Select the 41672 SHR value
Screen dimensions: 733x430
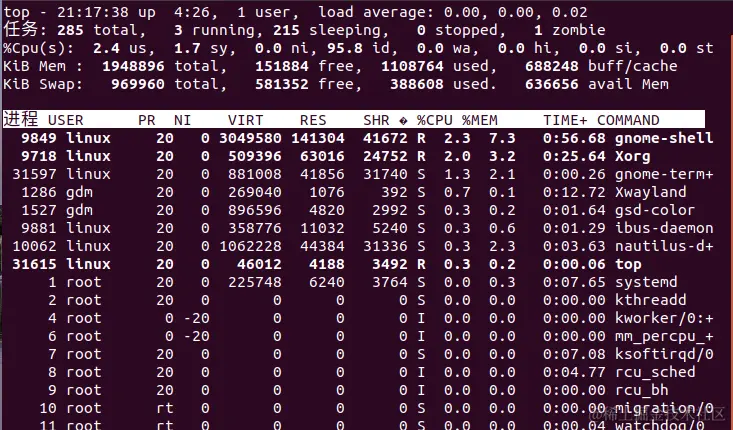[385, 138]
